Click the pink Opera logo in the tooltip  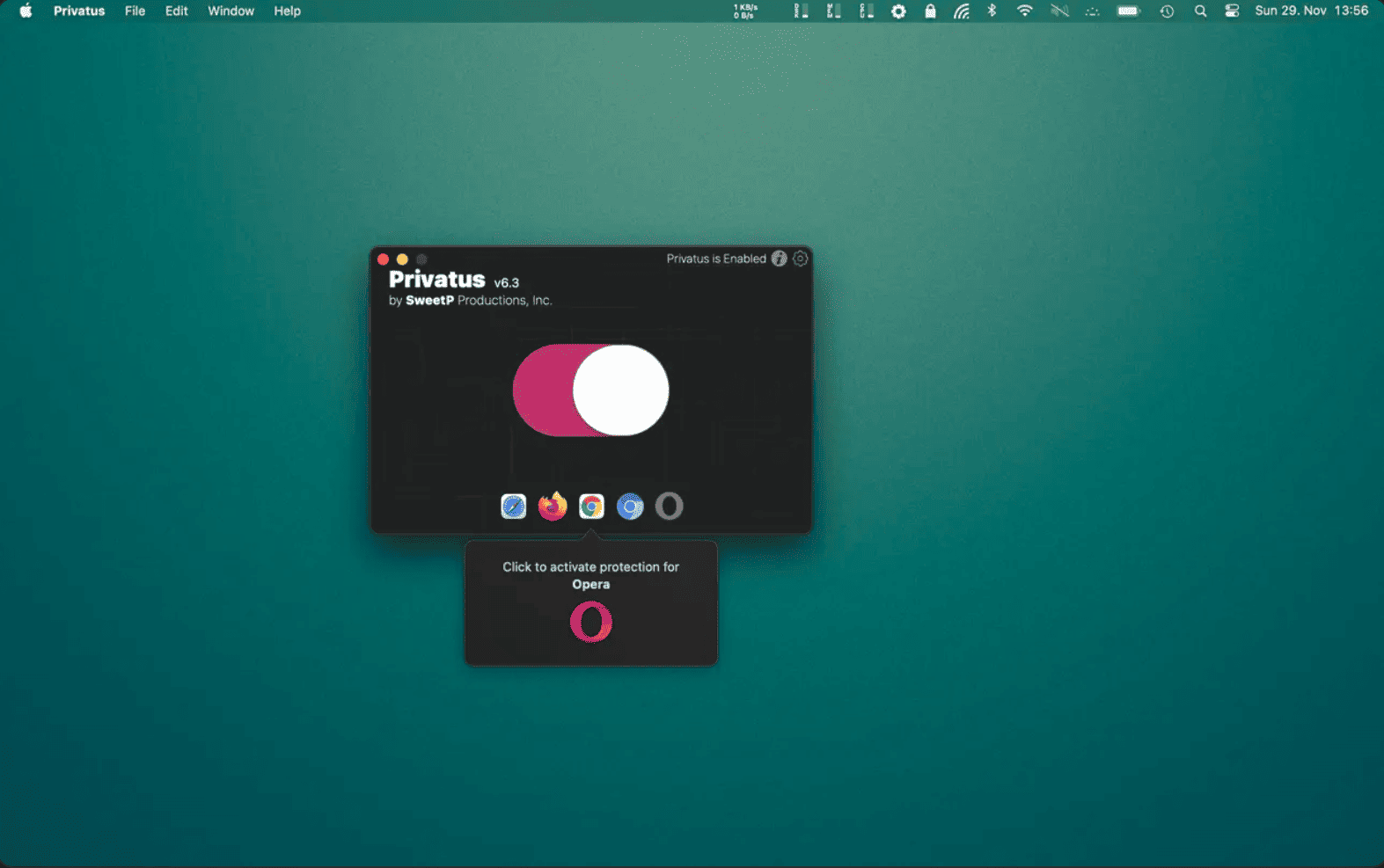point(591,622)
